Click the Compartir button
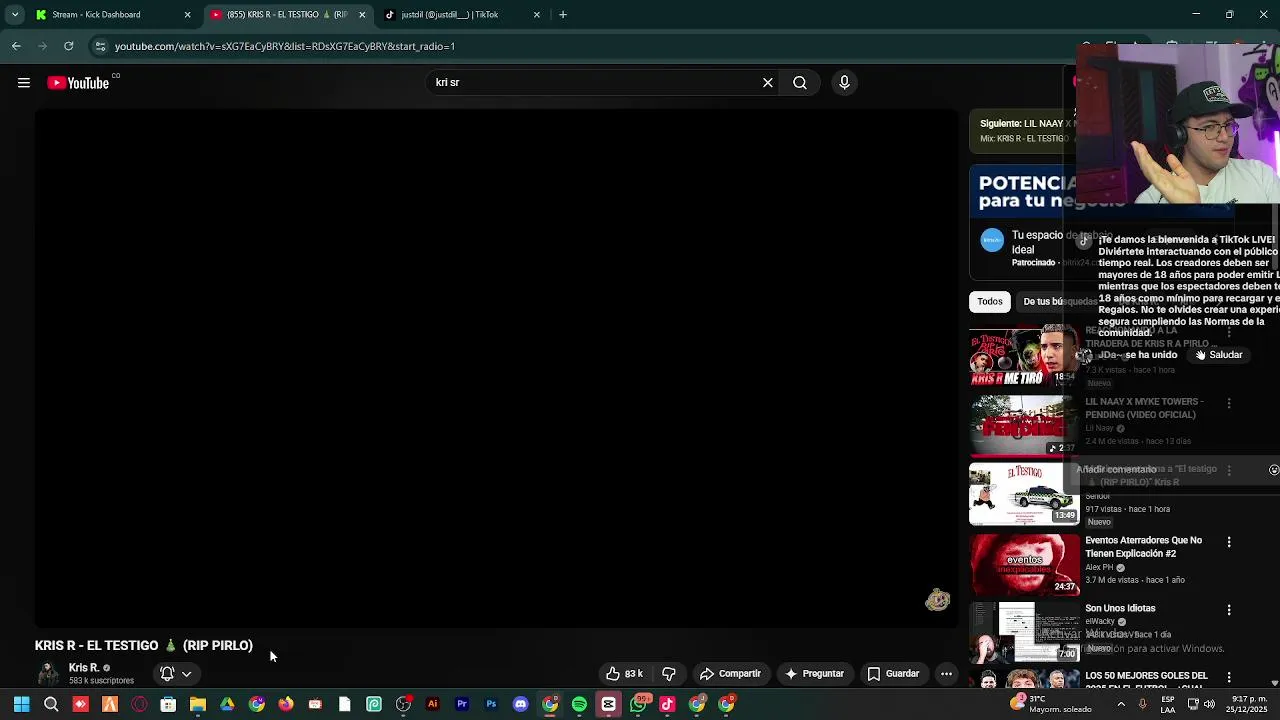The width and height of the screenshot is (1280, 720). click(730, 674)
